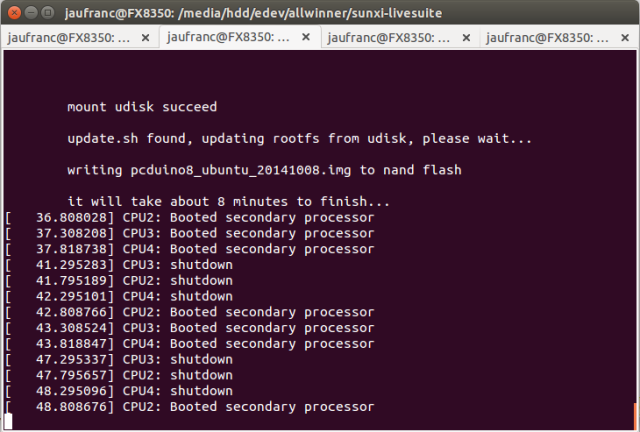
Task: Maximize the terminal window
Action: click(48, 13)
